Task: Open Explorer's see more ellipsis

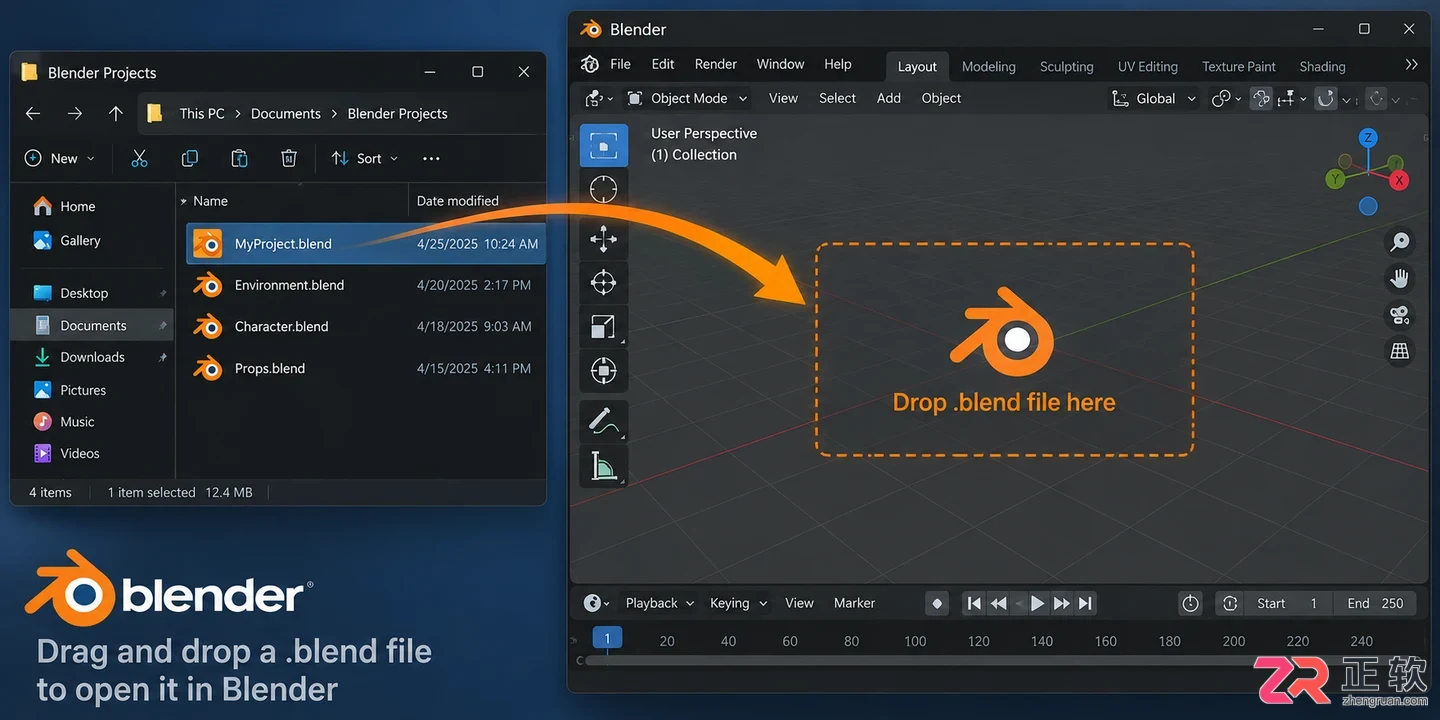Action: coord(431,158)
